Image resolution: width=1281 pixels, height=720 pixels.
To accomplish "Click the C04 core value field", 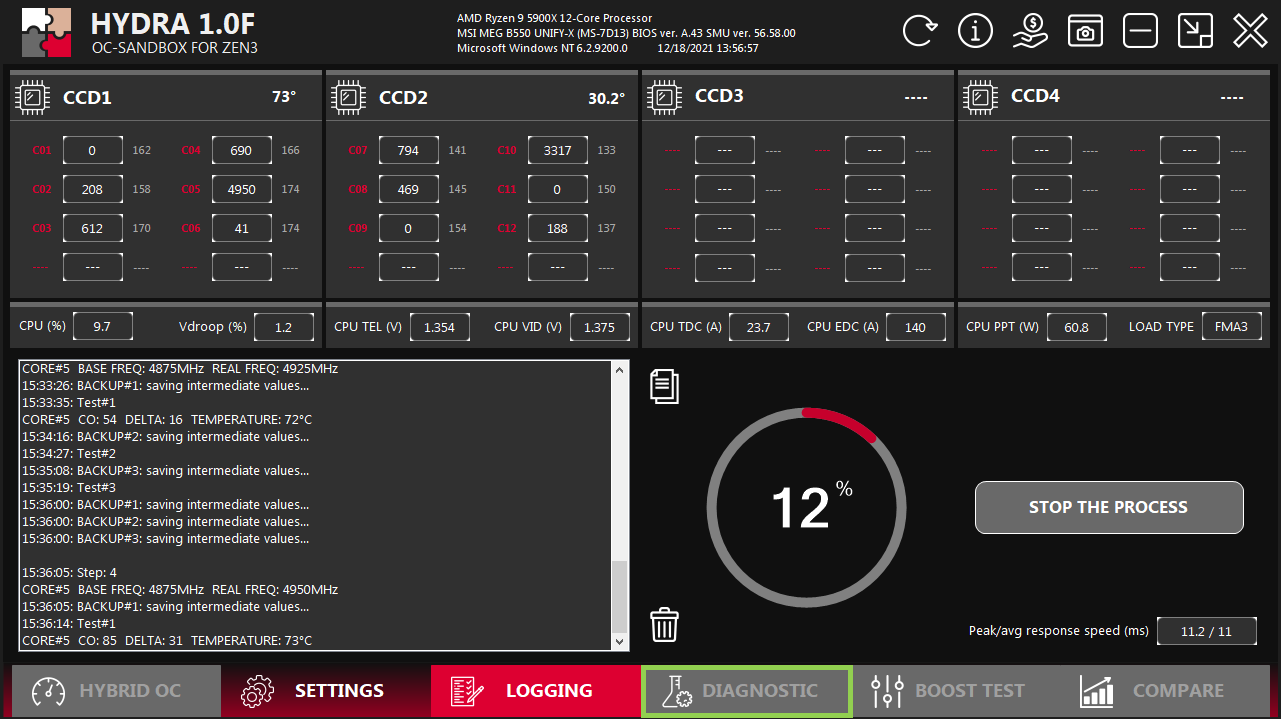I will pos(241,151).
